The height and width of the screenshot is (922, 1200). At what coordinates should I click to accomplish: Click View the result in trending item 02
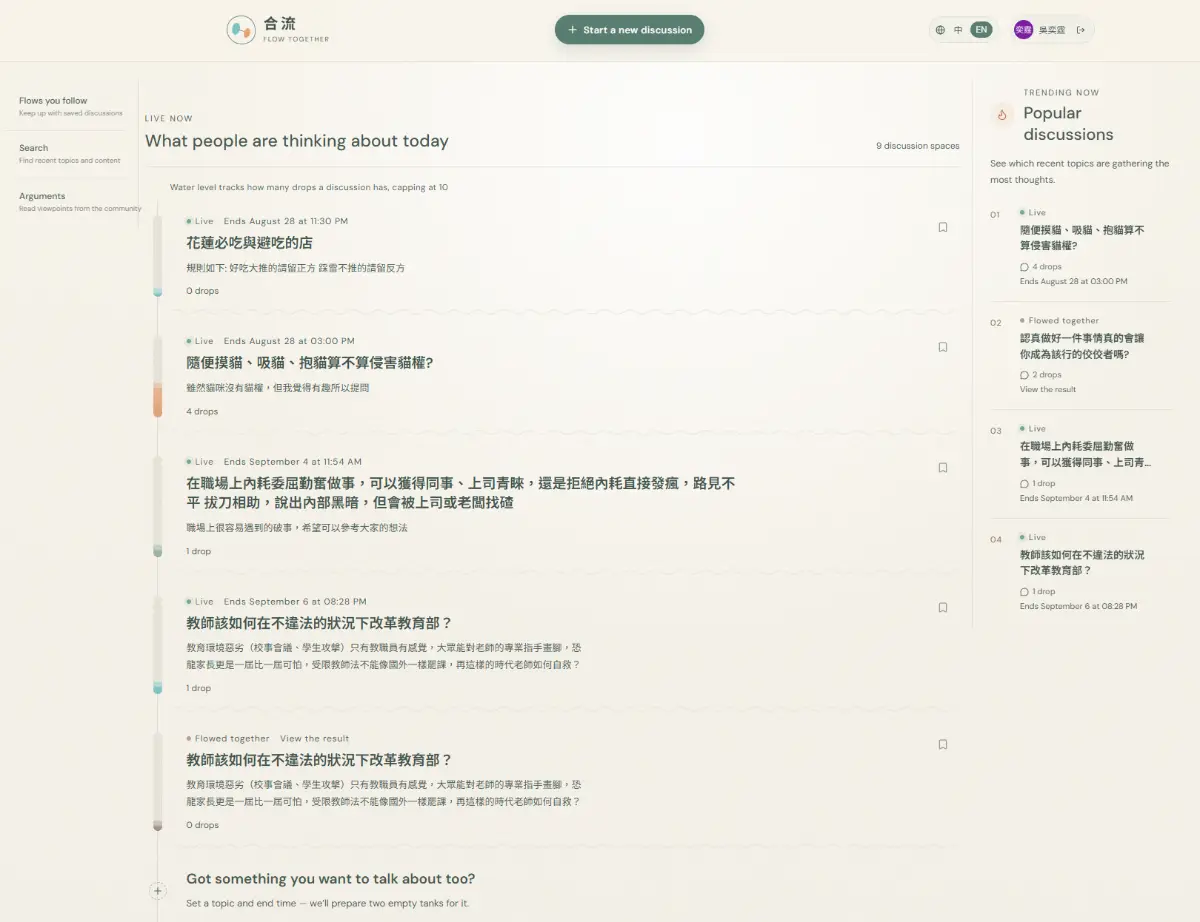pyautogui.click(x=1048, y=389)
